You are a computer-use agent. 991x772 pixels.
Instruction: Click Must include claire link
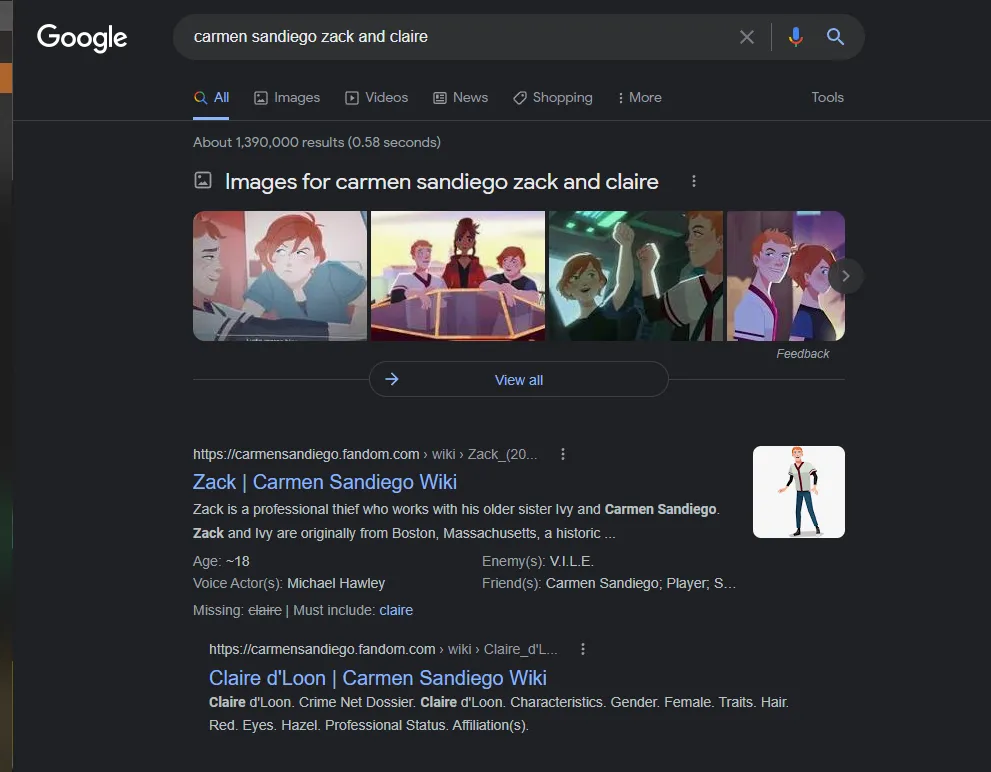click(396, 610)
